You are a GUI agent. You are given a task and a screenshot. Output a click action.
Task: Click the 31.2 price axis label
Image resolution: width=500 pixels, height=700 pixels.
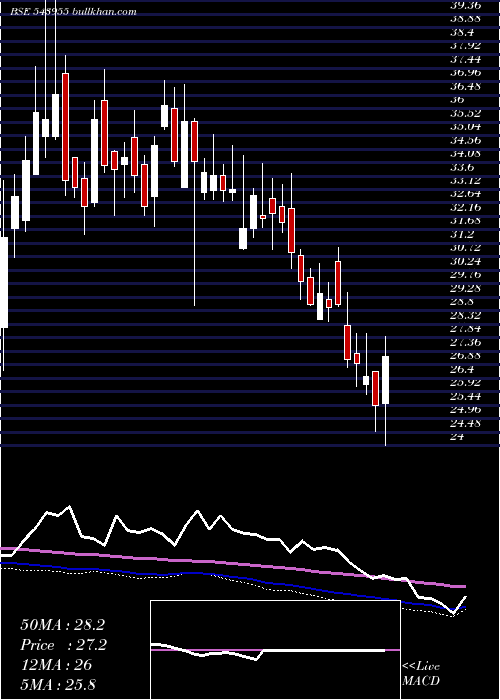[x=462, y=234]
